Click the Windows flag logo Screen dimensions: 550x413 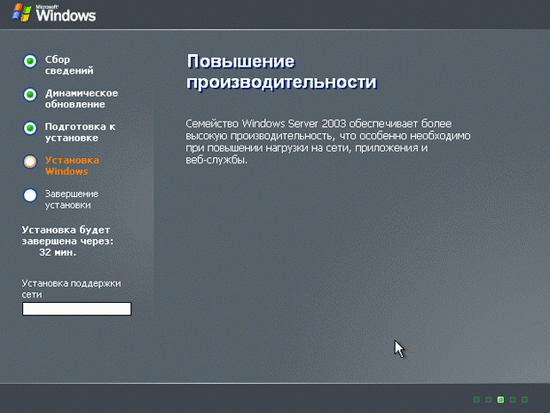(x=21, y=13)
